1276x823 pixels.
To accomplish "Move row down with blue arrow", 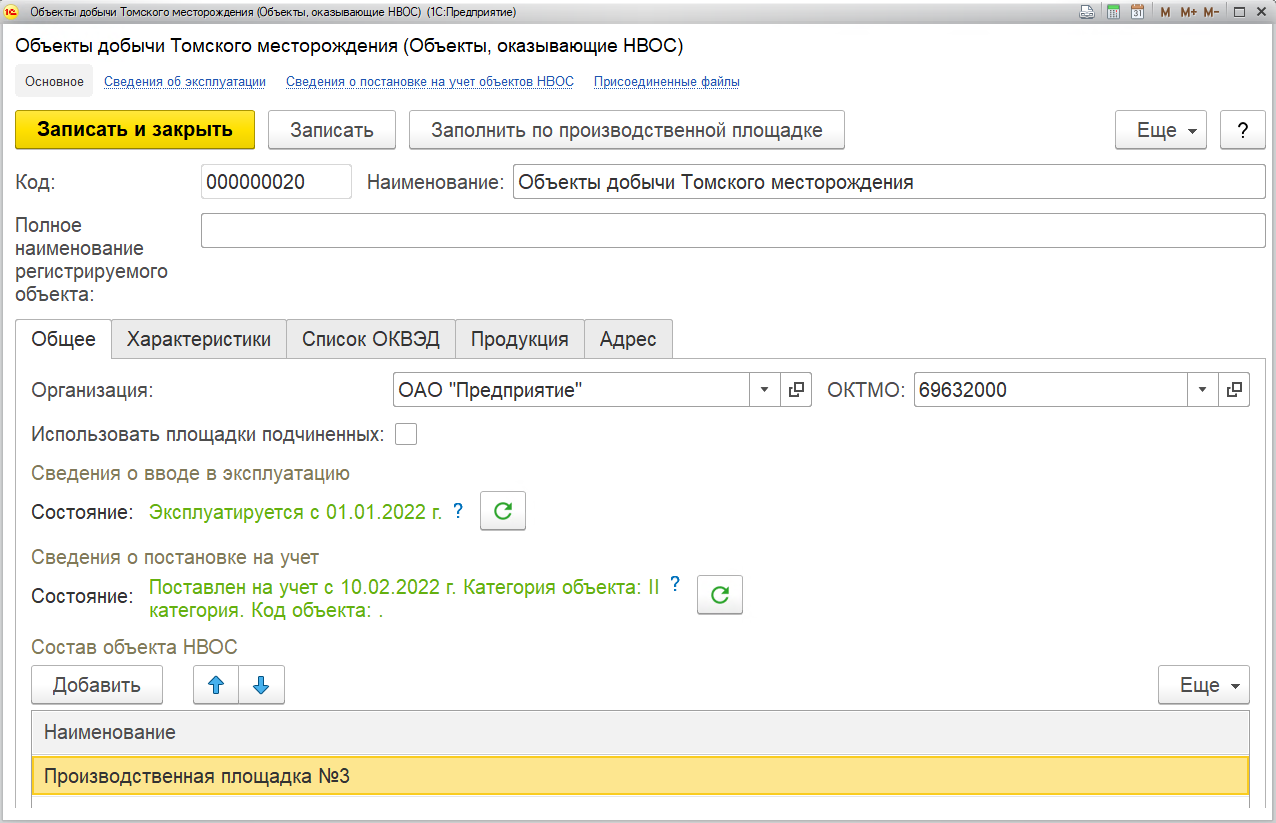I will point(261,685).
